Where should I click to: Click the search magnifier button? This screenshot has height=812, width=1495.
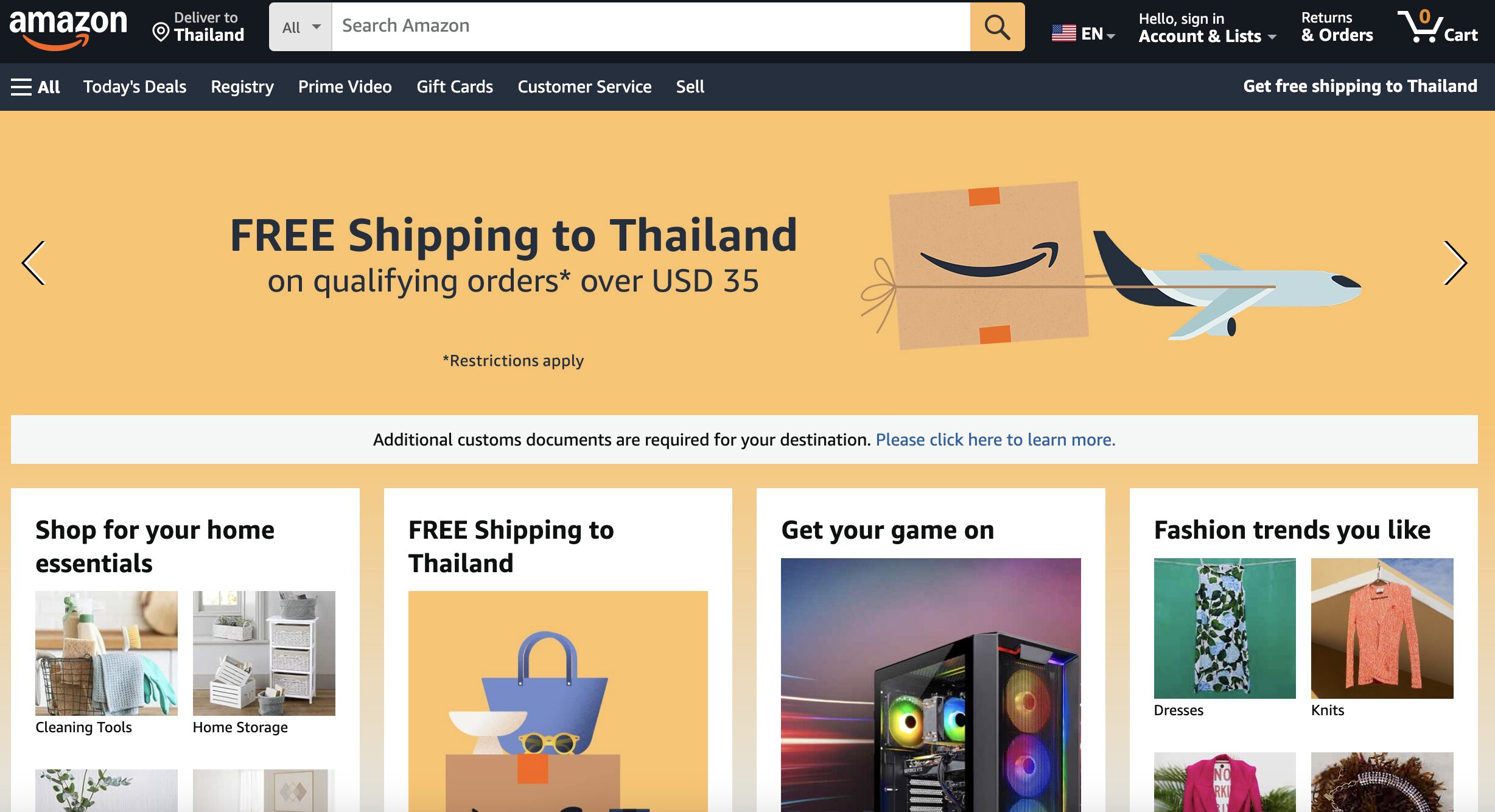[997, 27]
